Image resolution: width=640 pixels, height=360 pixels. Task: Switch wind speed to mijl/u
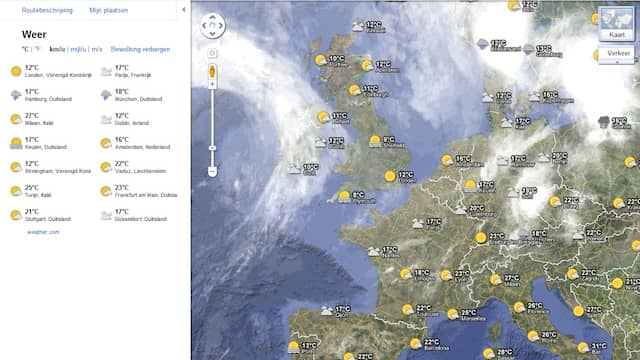pyautogui.click(x=78, y=49)
